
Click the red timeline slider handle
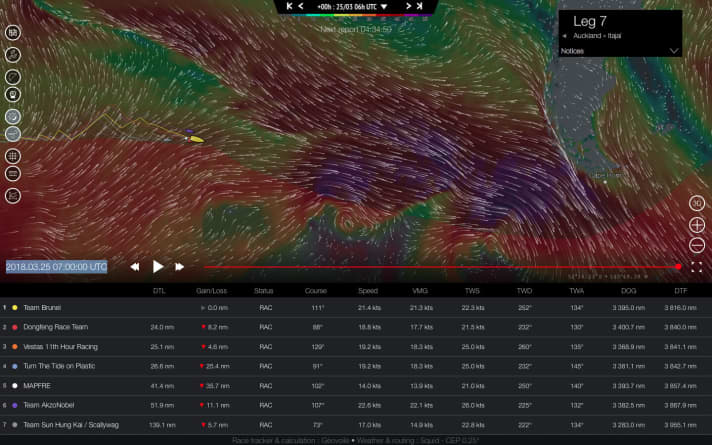click(678, 267)
